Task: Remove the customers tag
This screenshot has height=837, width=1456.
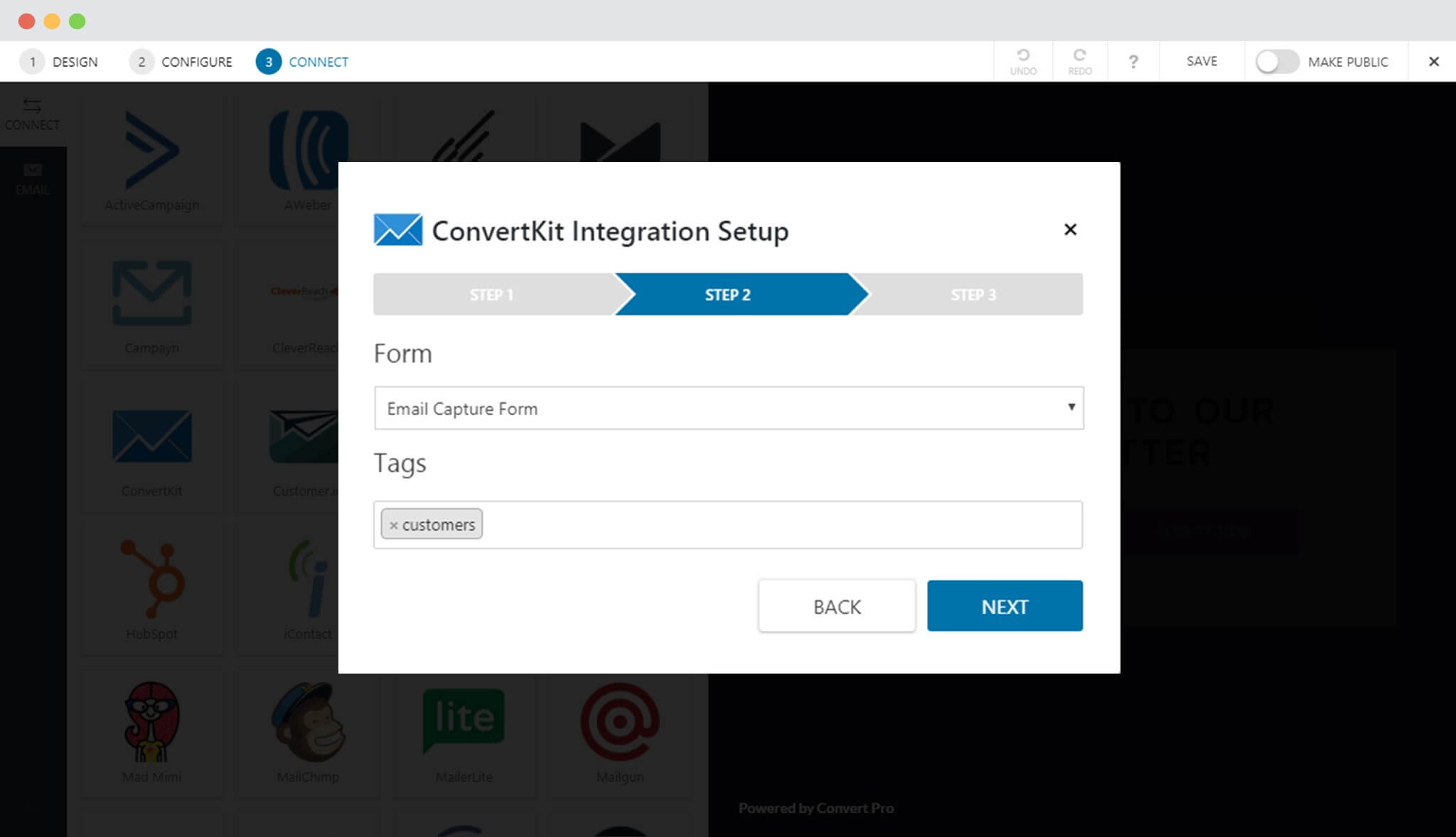Action: (395, 524)
